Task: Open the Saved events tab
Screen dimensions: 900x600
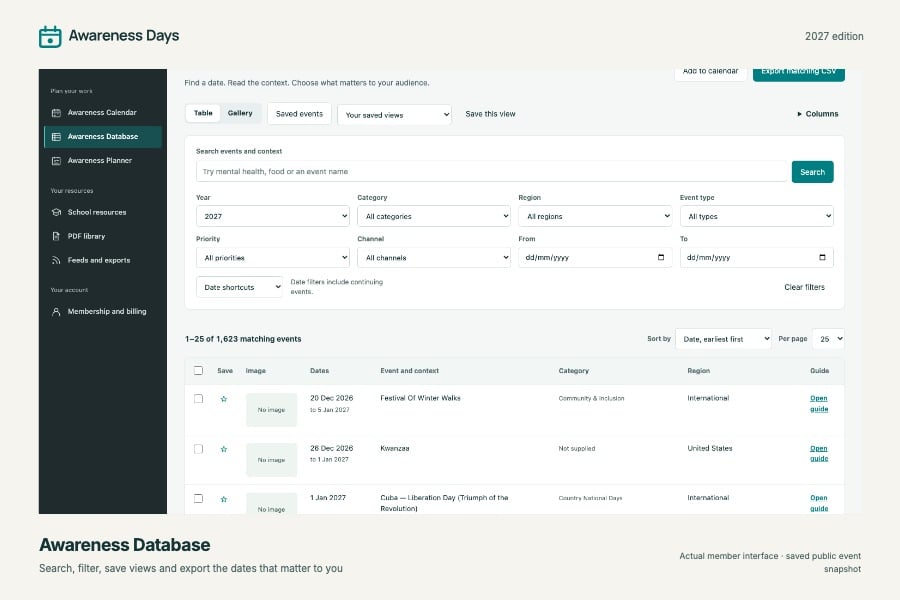Action: (x=299, y=114)
